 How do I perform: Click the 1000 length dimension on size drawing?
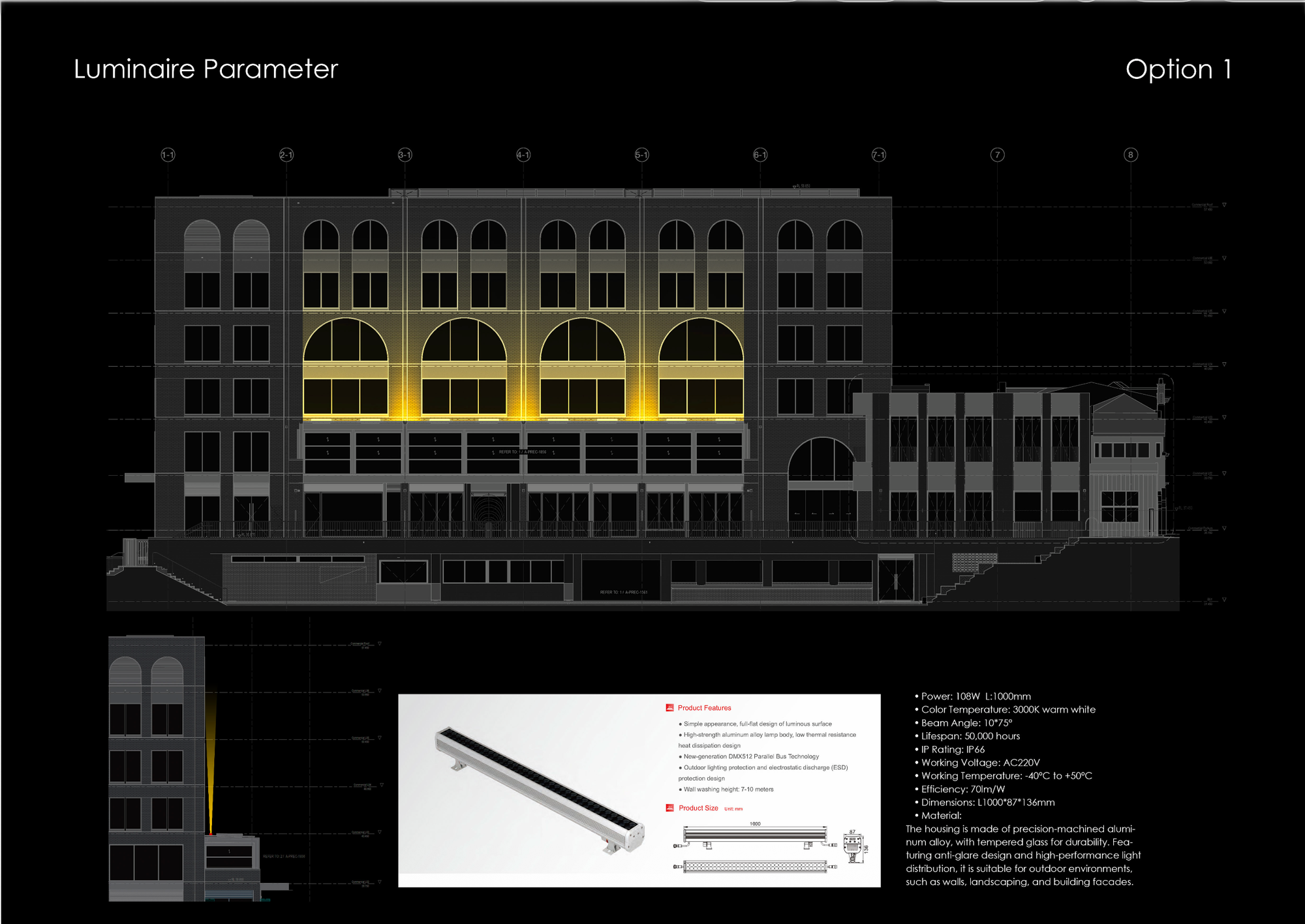[755, 824]
